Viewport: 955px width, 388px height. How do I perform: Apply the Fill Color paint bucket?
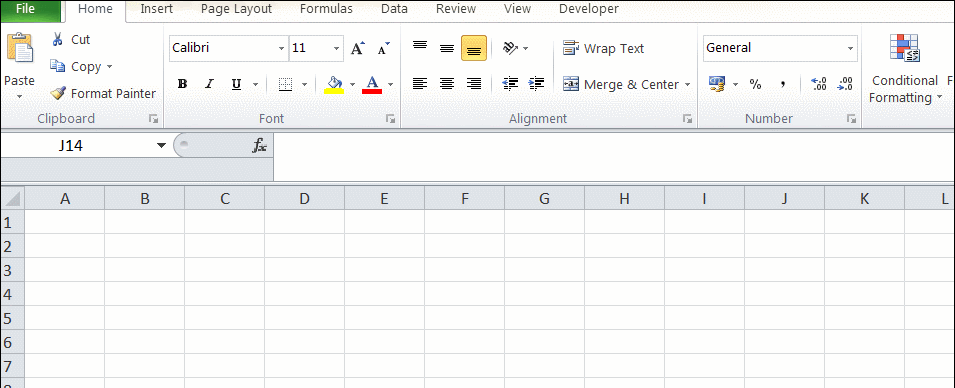(x=334, y=84)
